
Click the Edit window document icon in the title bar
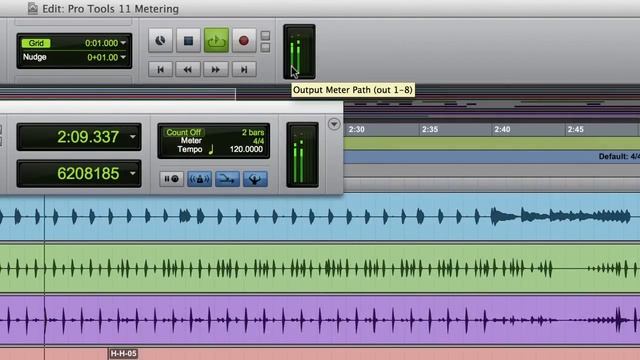pos(32,8)
